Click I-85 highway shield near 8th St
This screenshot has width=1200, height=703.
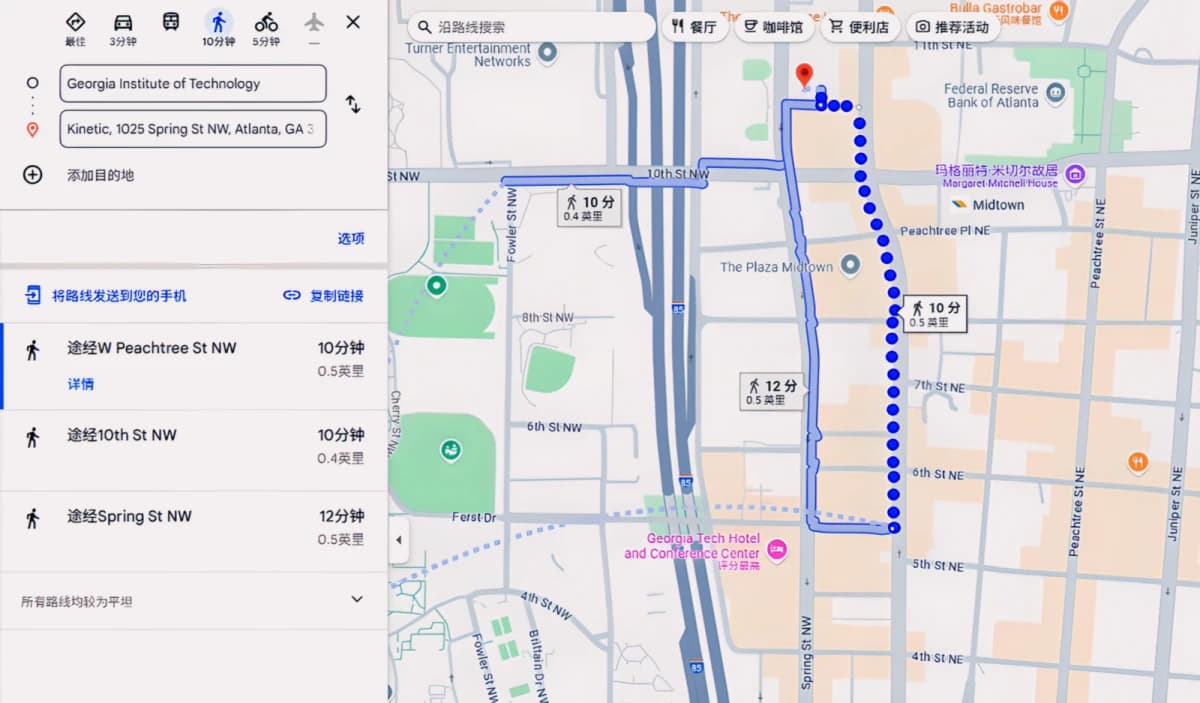(678, 311)
